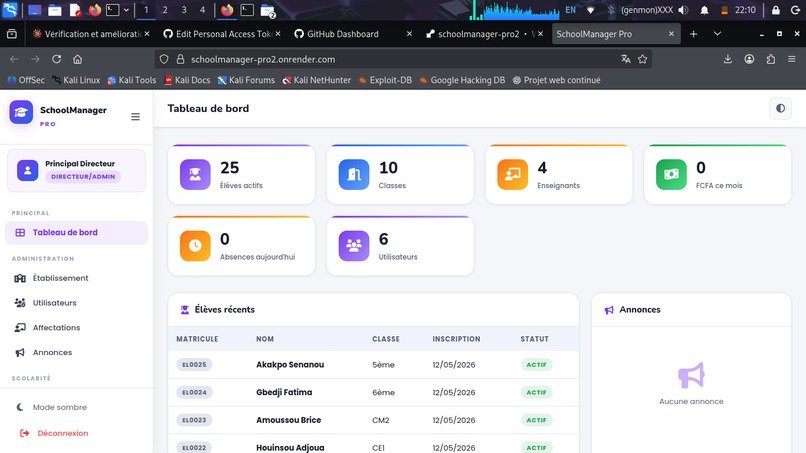806x453 pixels.
Task: Expand the terminal launcher dropdown arrow
Action: tap(126, 10)
